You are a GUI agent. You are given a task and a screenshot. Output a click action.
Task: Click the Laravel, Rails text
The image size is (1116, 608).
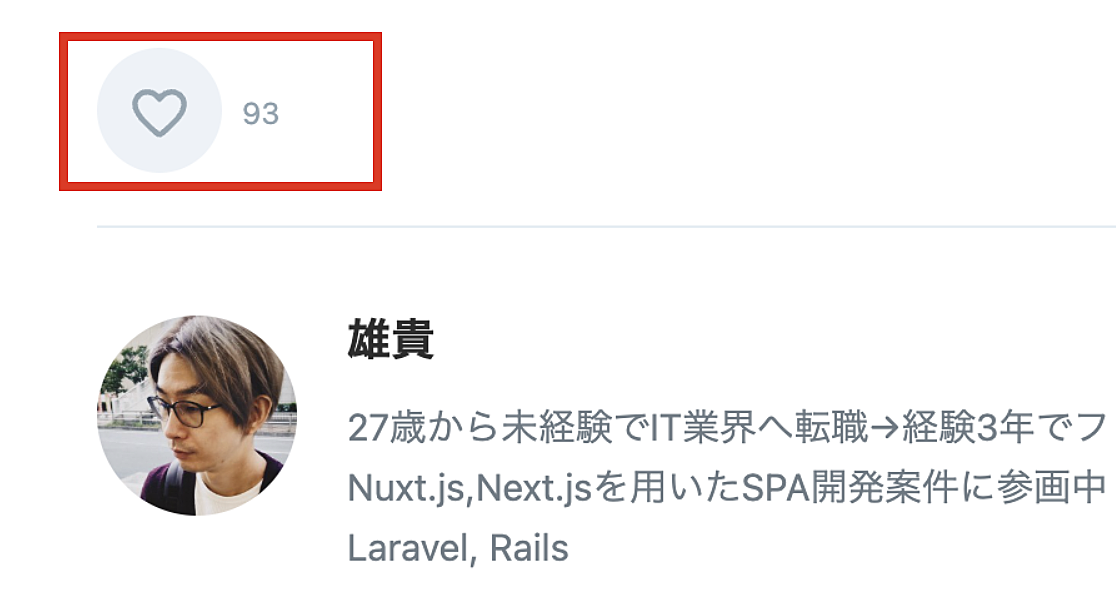click(x=458, y=549)
